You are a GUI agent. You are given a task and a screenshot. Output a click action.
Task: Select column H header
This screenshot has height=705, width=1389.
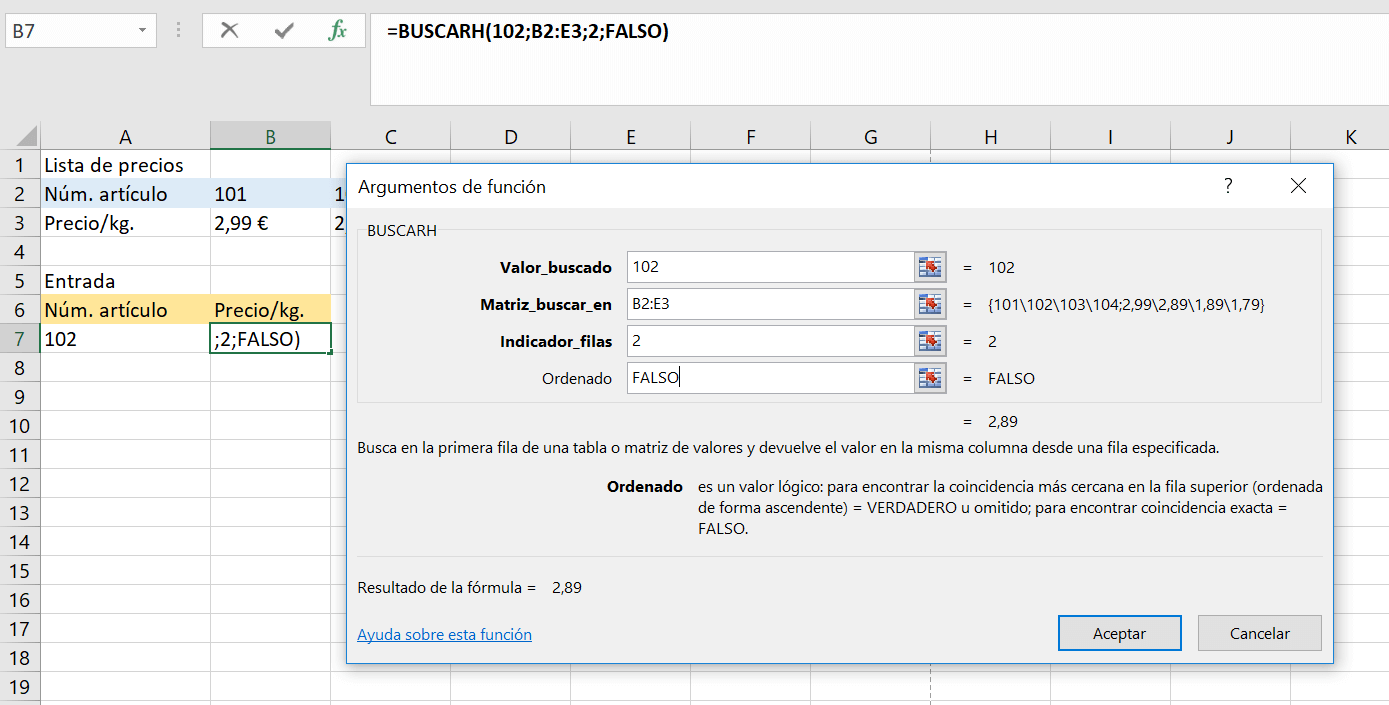point(990,137)
